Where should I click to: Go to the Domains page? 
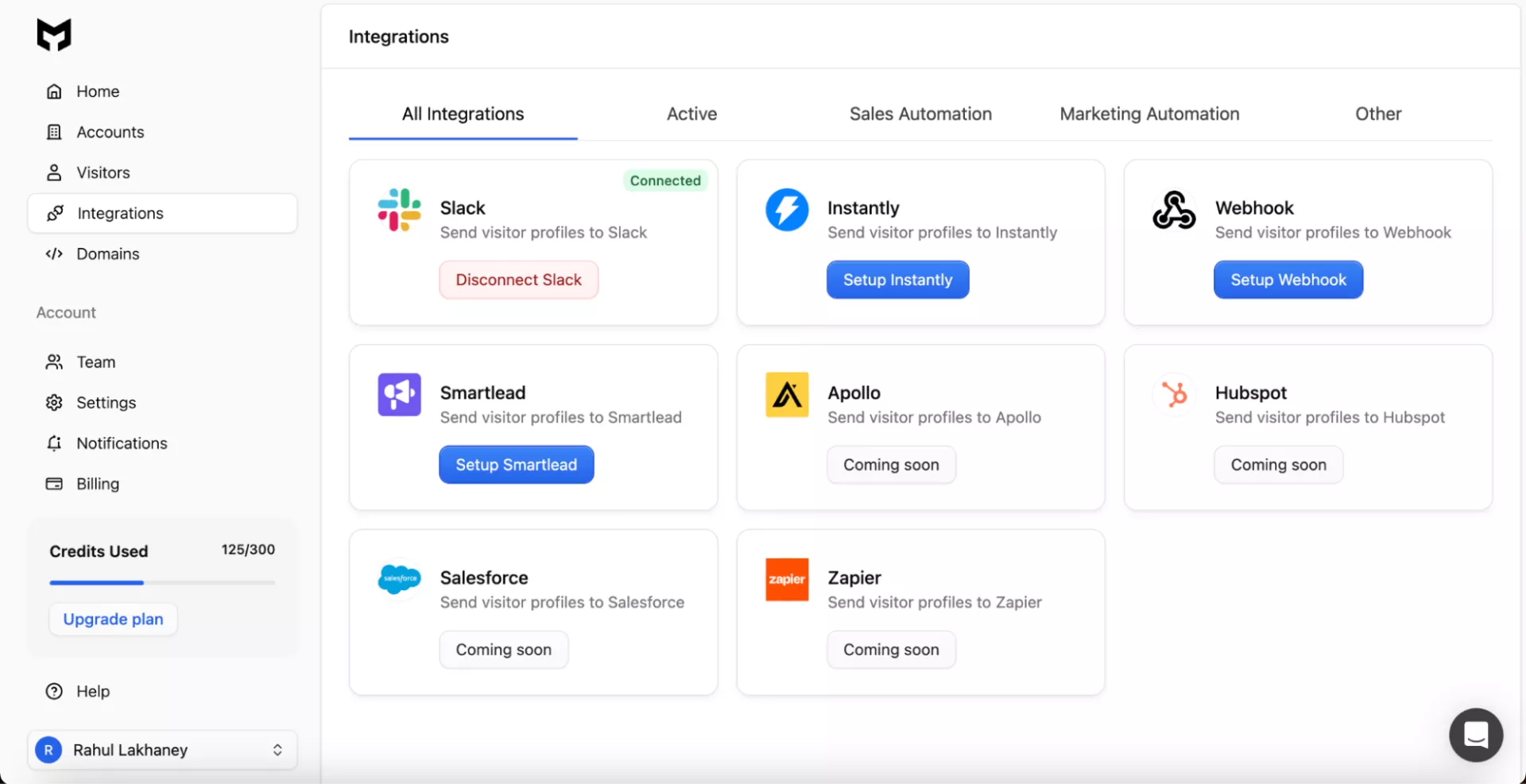tap(107, 254)
